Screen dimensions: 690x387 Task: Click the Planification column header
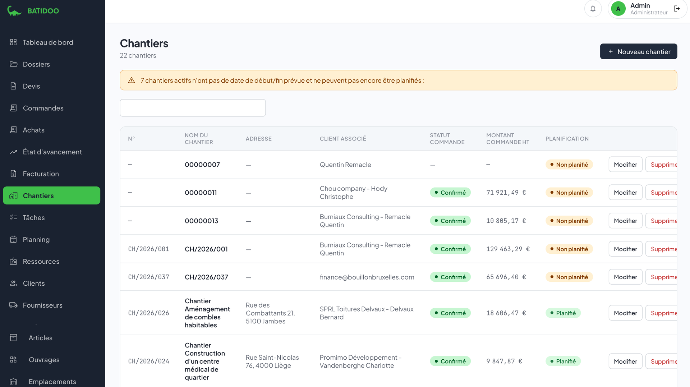[567, 139]
